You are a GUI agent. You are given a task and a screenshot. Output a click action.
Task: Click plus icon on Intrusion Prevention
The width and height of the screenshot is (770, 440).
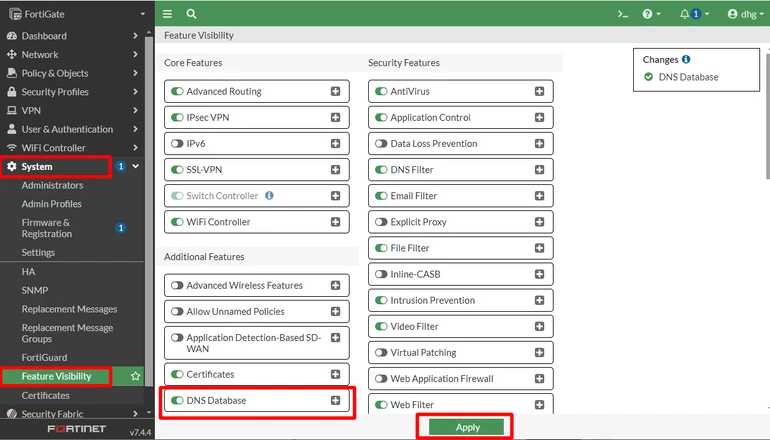pyautogui.click(x=539, y=300)
